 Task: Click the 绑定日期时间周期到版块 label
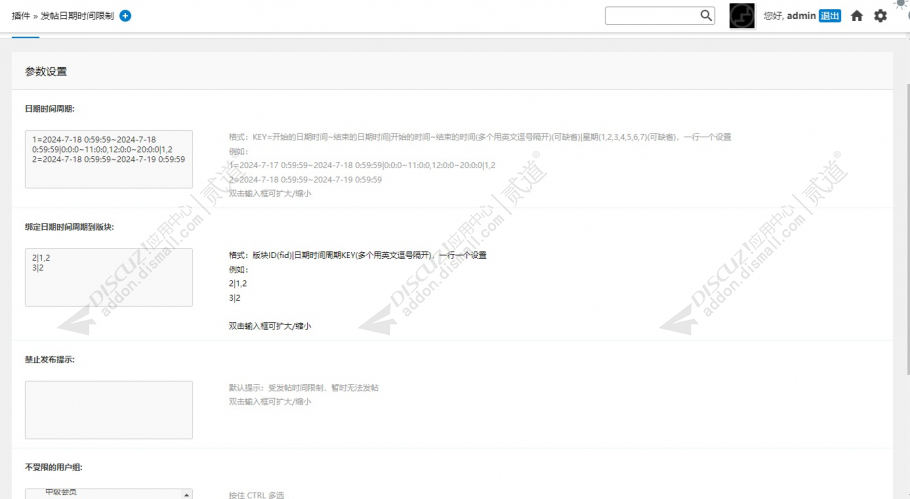point(69,227)
